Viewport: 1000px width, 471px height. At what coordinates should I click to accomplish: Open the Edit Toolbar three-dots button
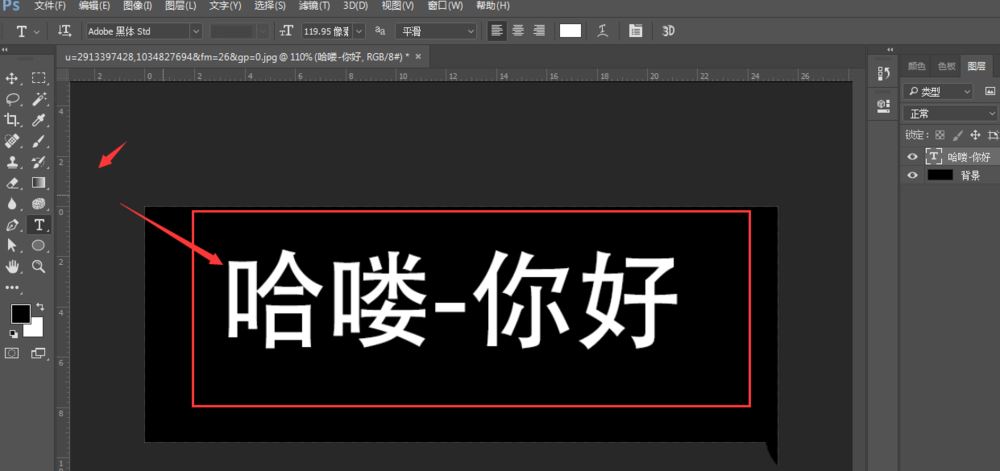point(12,287)
